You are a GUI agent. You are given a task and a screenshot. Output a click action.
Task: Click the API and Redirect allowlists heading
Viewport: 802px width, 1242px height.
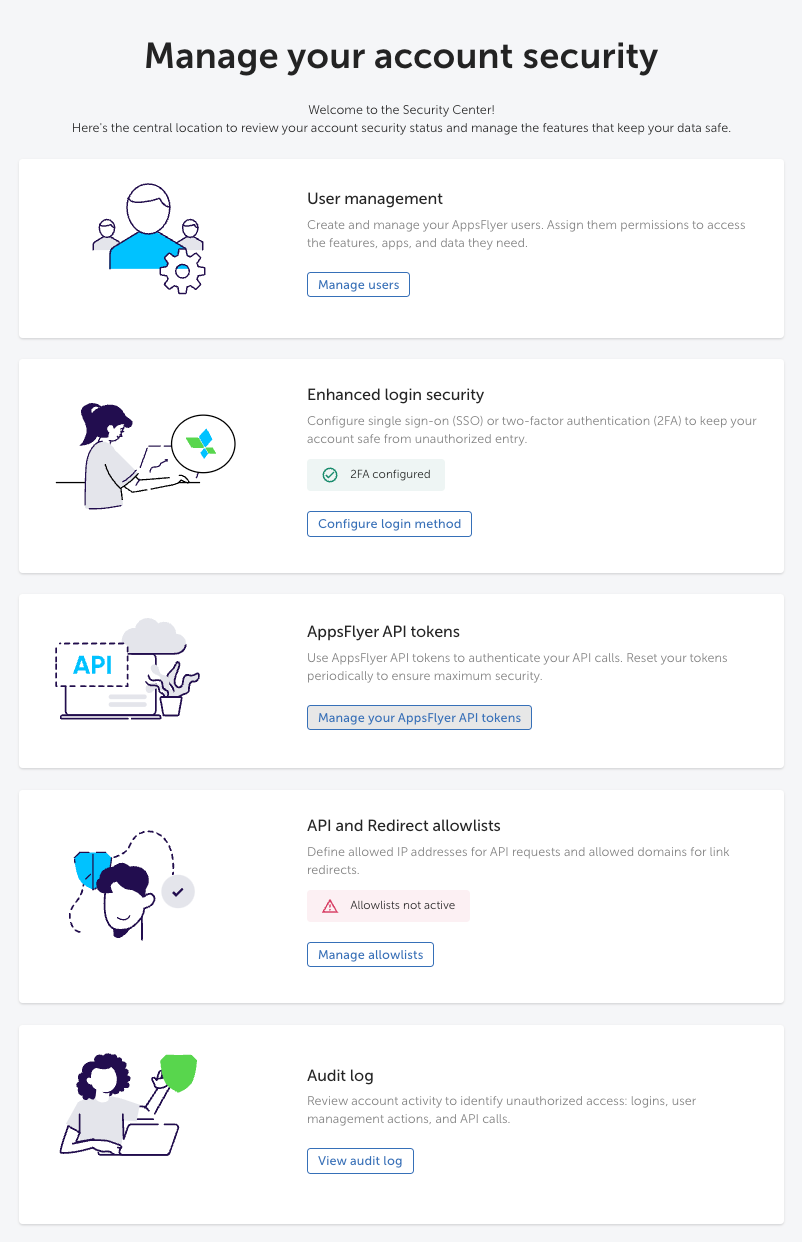click(403, 825)
